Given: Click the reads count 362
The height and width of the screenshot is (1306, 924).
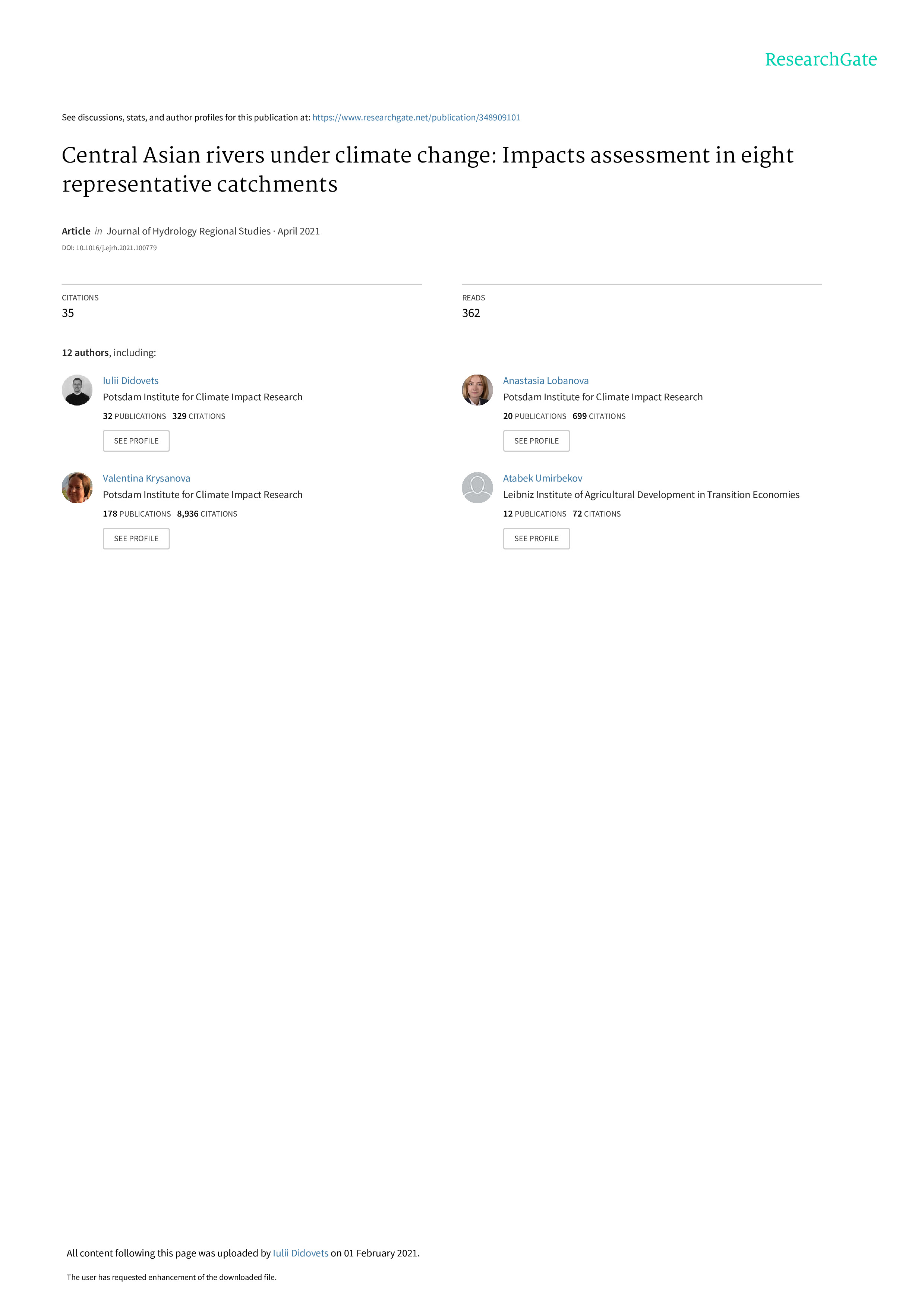Looking at the screenshot, I should pyautogui.click(x=471, y=313).
